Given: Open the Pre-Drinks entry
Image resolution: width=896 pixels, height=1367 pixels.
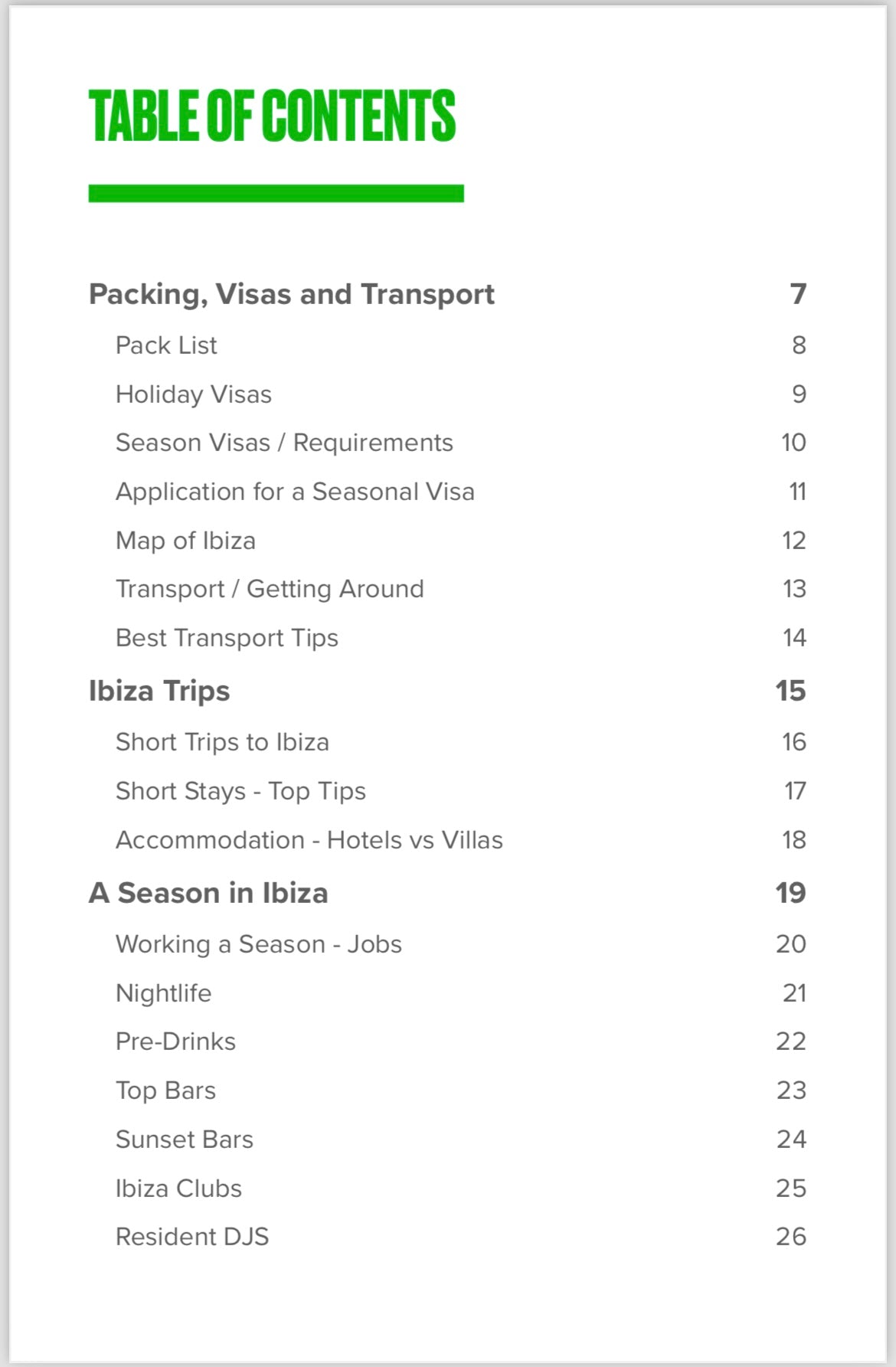Looking at the screenshot, I should click(x=175, y=1042).
